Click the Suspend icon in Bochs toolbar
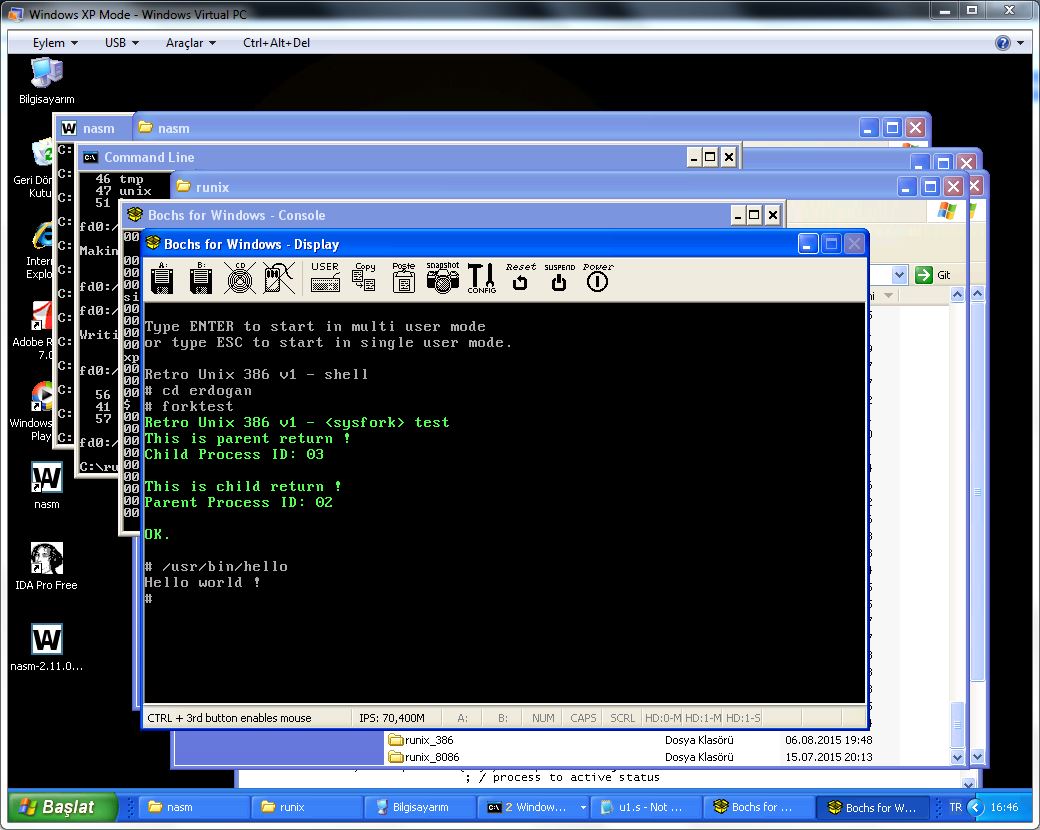The image size is (1040, 830). point(559,277)
